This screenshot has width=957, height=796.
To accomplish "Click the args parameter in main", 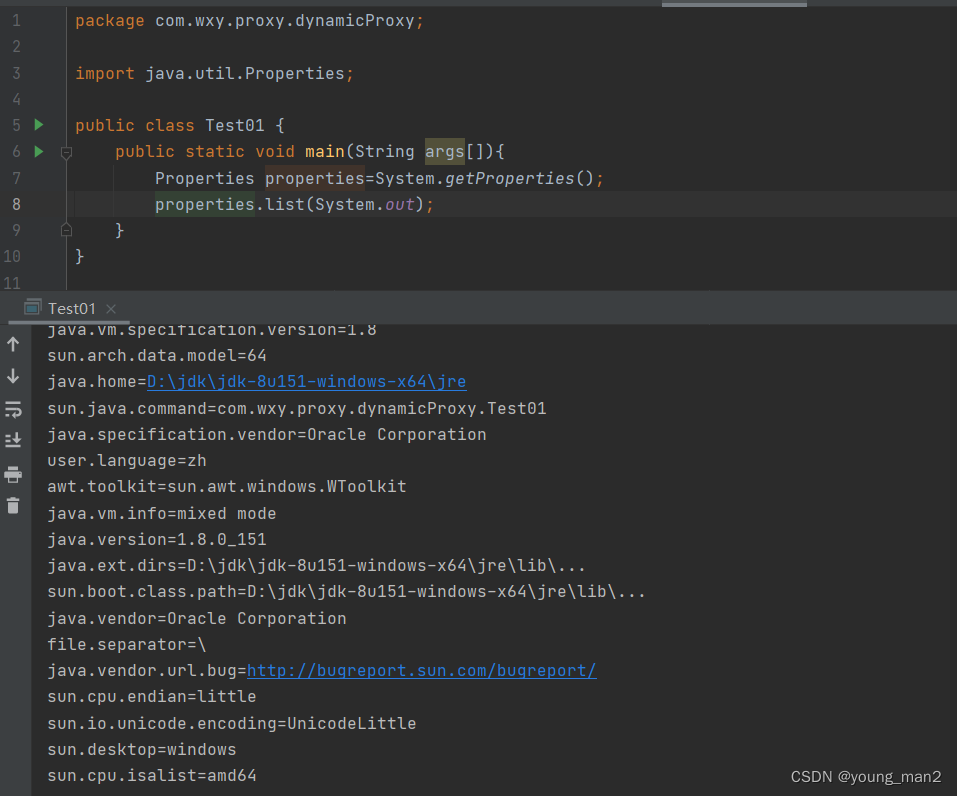I will (444, 151).
